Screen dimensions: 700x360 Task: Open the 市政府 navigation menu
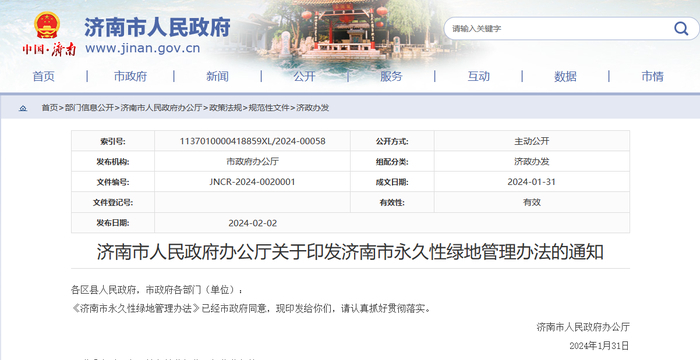(x=130, y=76)
